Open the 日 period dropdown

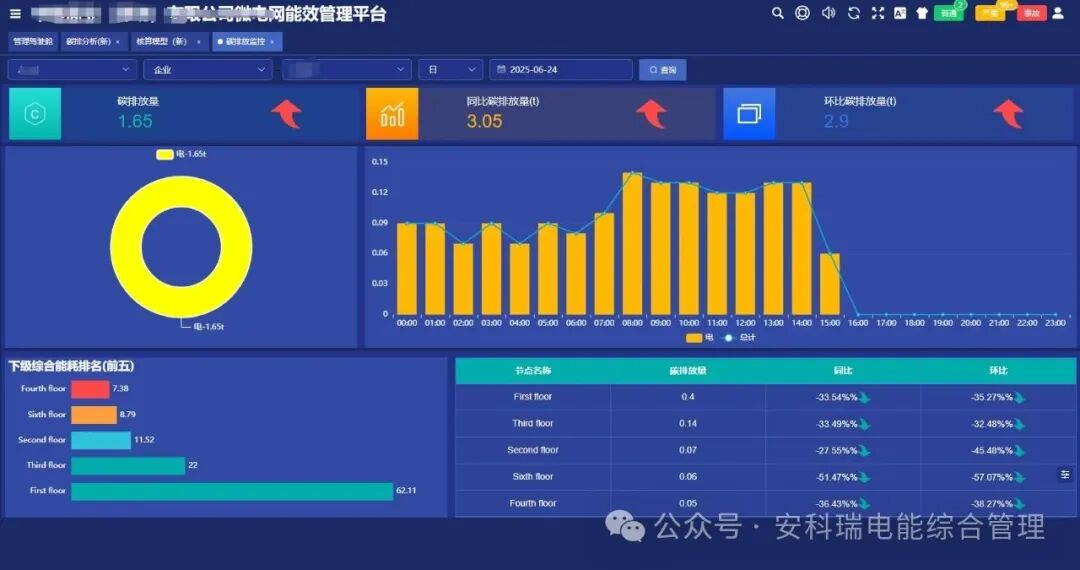click(450, 70)
